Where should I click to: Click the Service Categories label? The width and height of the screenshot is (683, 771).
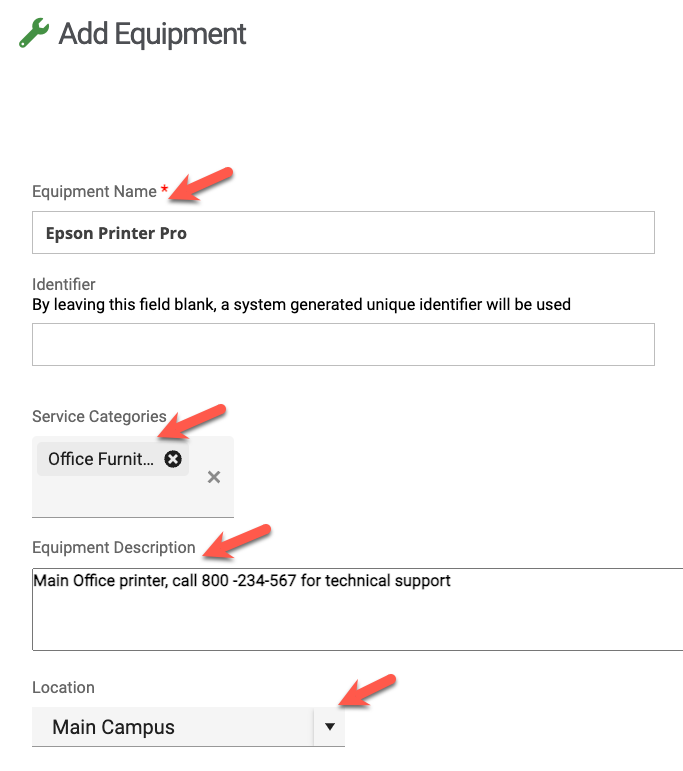click(x=99, y=416)
